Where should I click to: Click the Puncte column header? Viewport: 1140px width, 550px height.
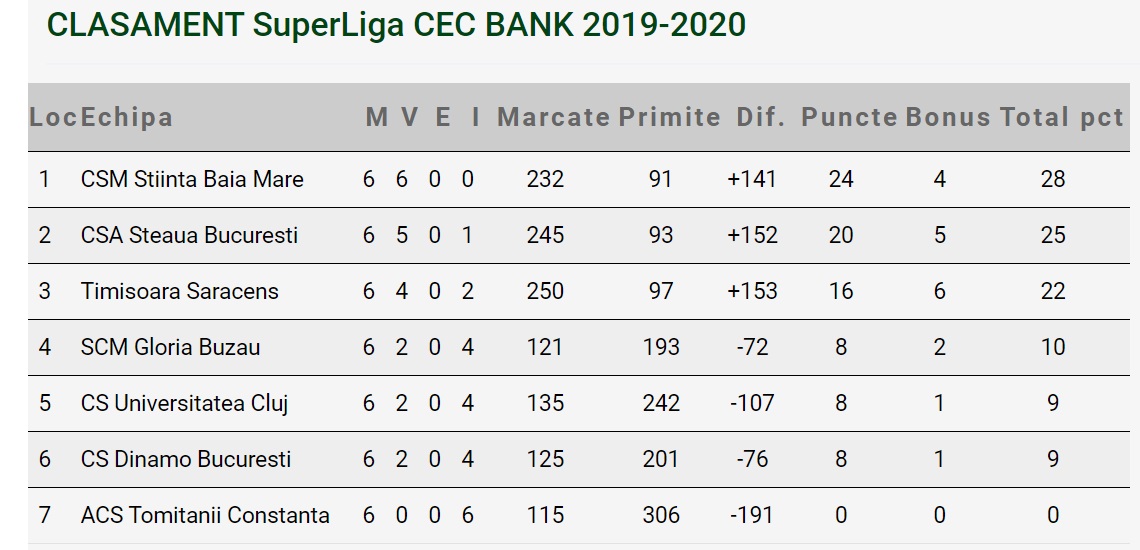(x=849, y=117)
